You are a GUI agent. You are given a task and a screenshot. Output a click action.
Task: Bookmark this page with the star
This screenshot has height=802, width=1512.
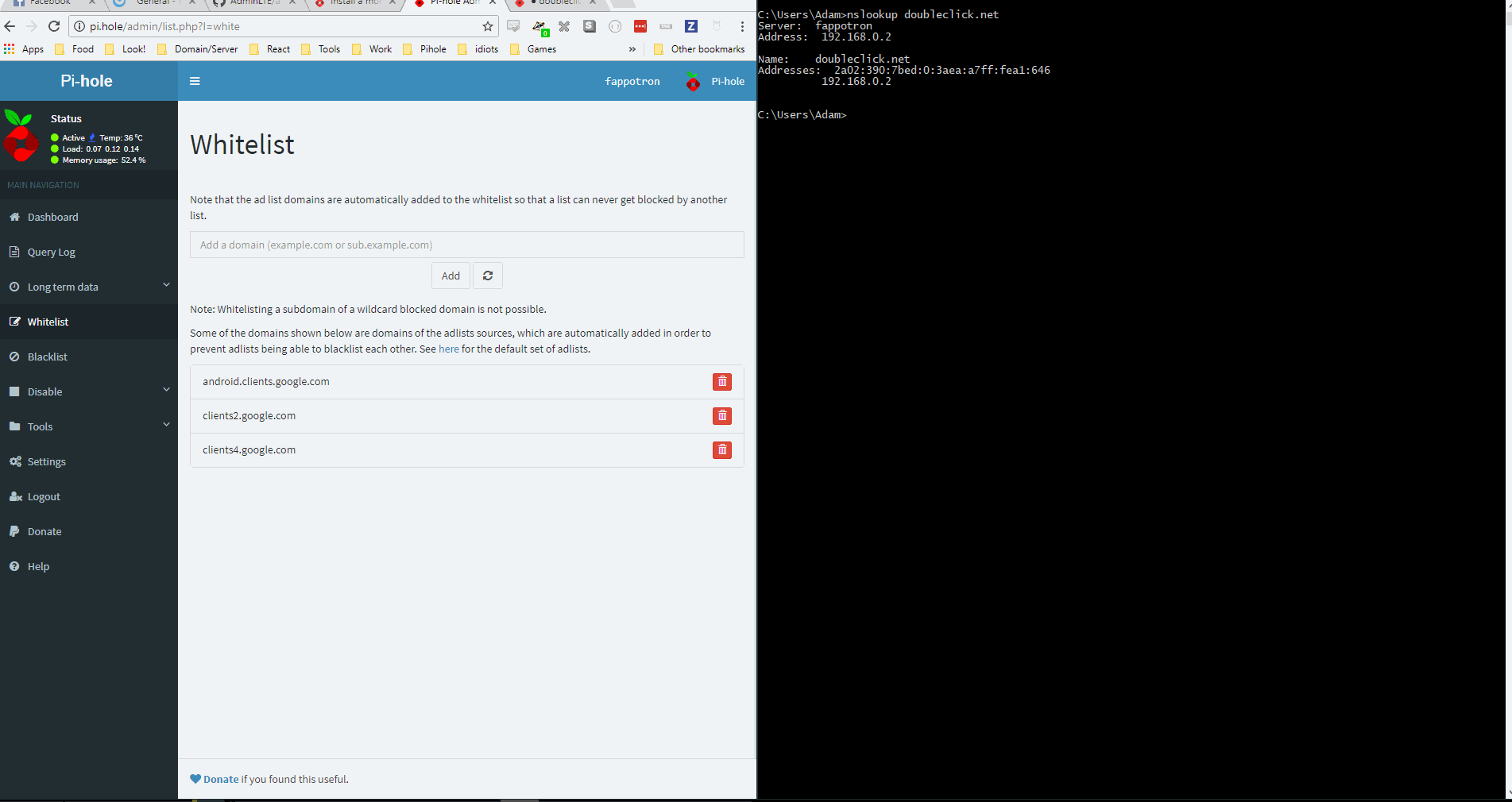[488, 26]
